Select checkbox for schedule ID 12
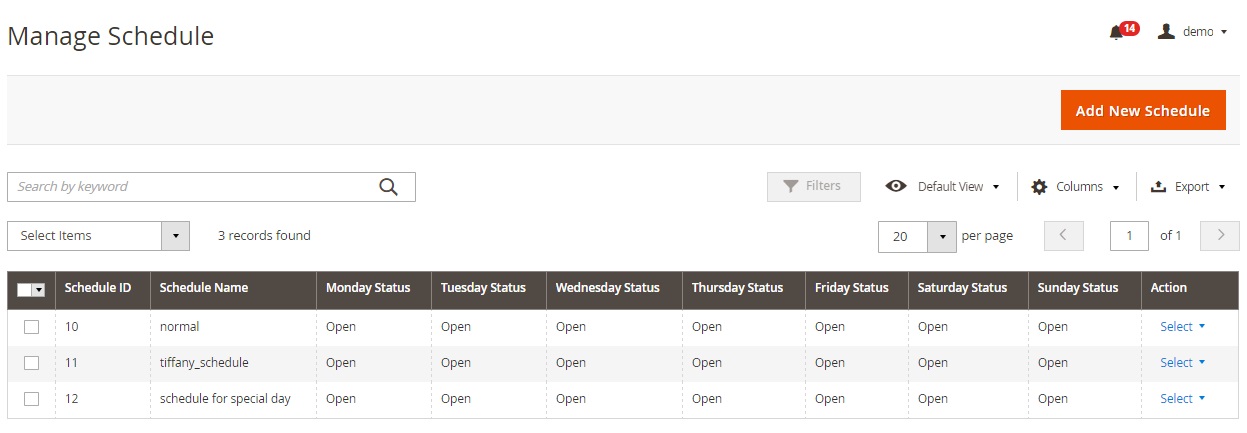 tap(31, 399)
